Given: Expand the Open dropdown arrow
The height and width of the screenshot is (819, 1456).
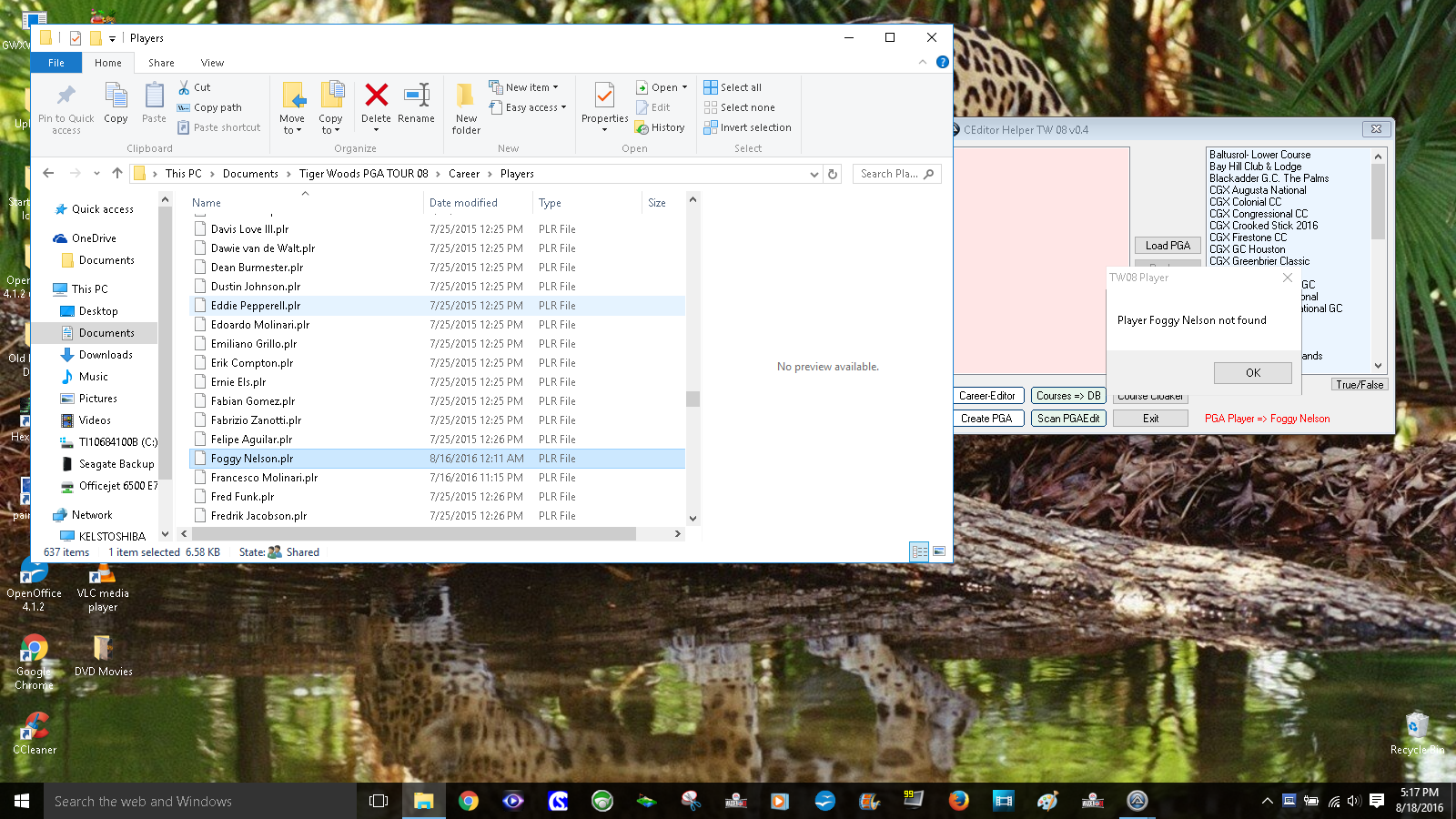Looking at the screenshot, I should click(684, 87).
